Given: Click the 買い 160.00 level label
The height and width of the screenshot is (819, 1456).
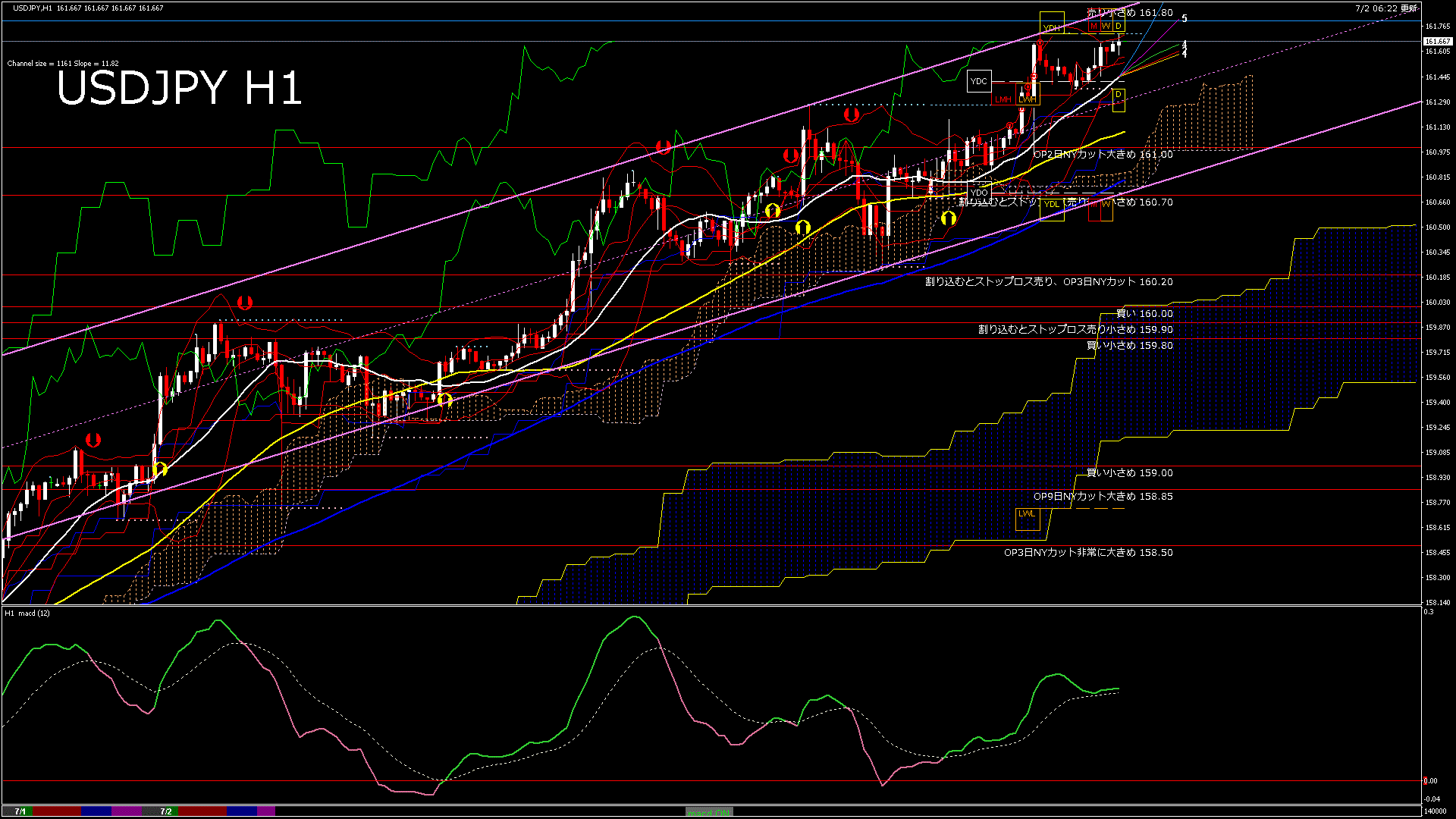Looking at the screenshot, I should (1144, 313).
